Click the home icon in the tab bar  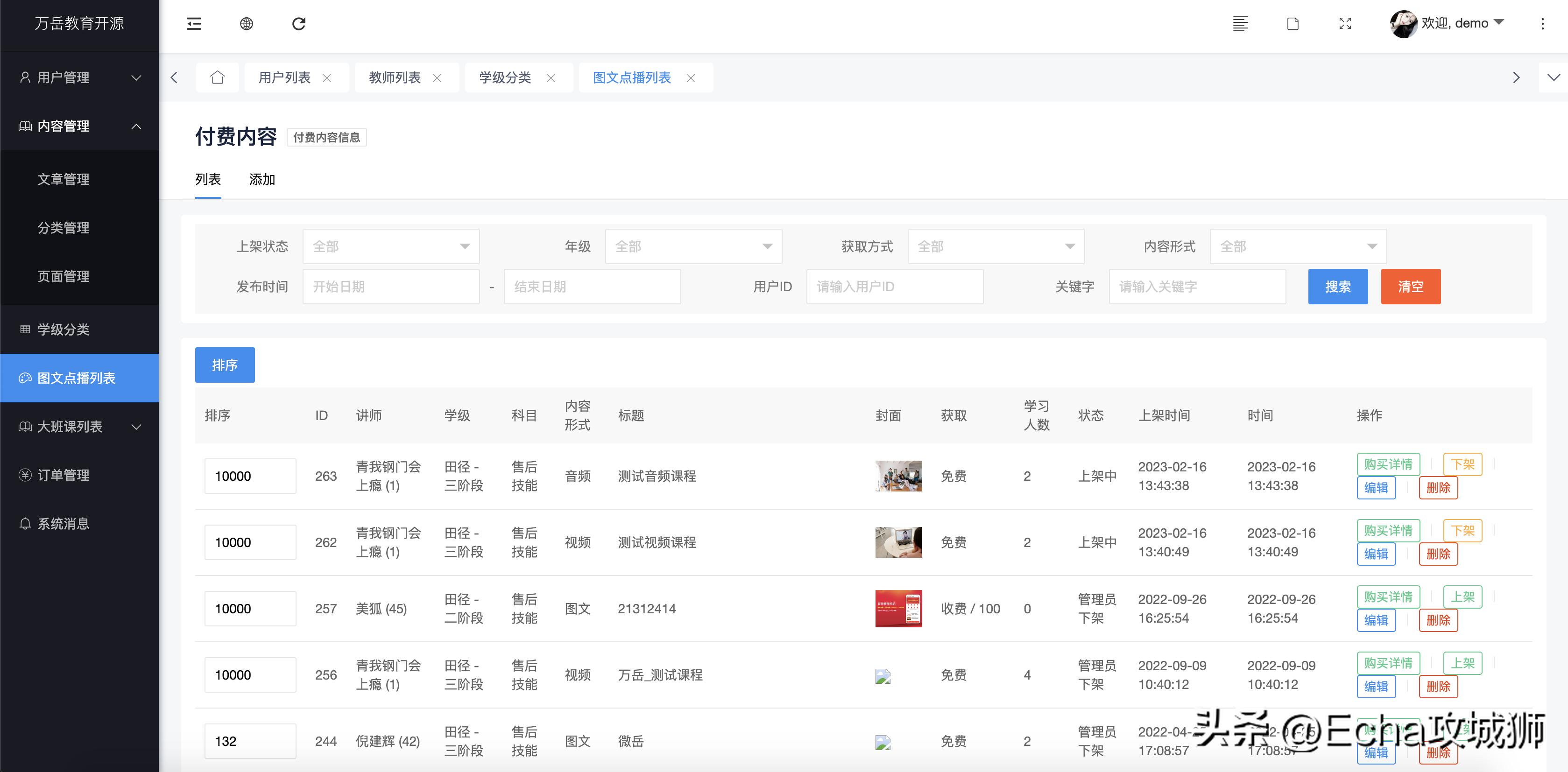[217, 77]
